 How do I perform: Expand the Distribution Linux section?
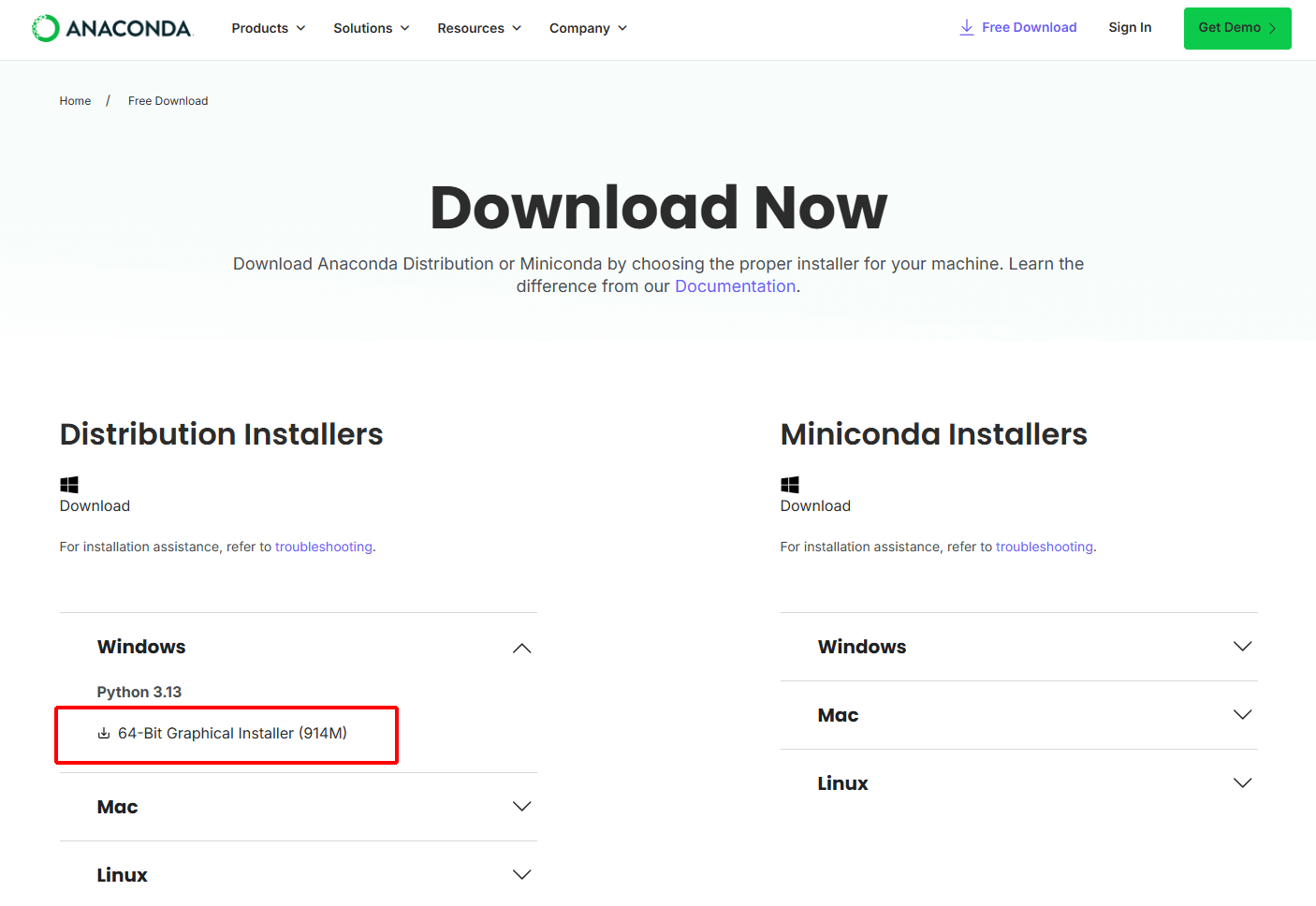click(299, 875)
